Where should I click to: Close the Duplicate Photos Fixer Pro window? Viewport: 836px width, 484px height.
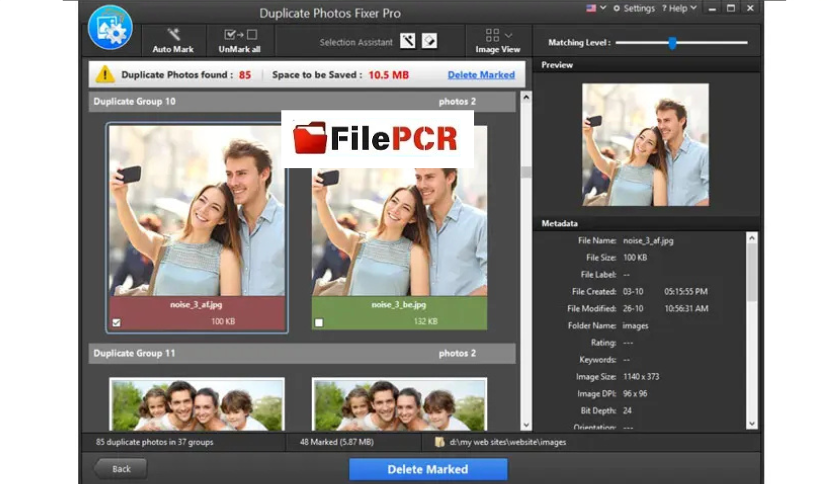pos(750,8)
